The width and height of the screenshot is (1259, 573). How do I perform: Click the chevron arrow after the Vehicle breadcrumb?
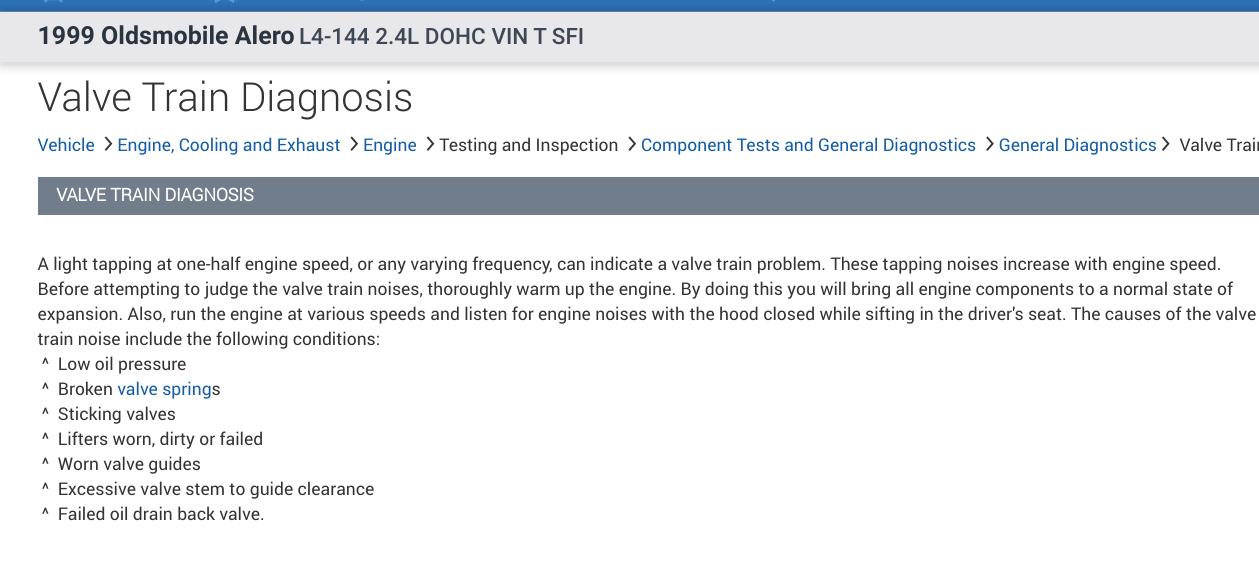pos(107,145)
